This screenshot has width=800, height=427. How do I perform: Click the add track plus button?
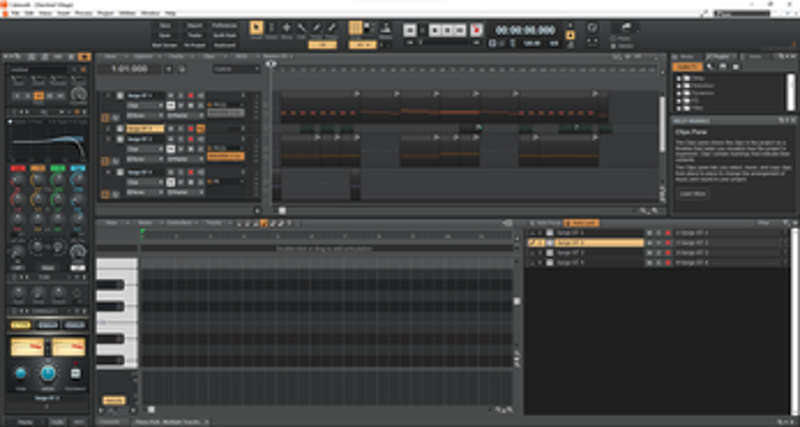[168, 69]
